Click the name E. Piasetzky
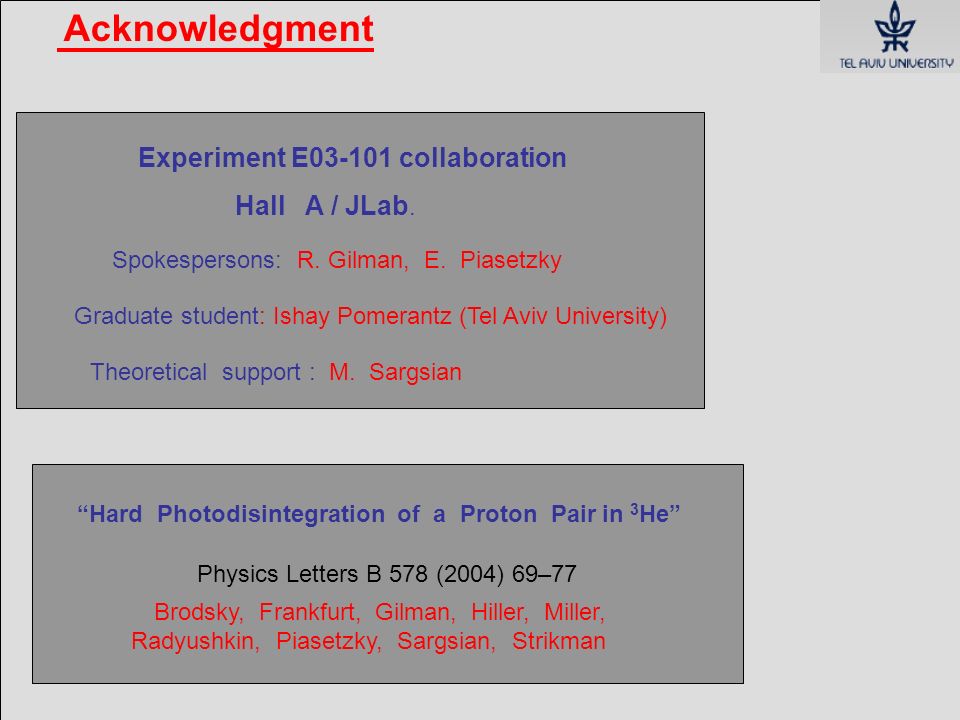This screenshot has width=960, height=720. 493,260
